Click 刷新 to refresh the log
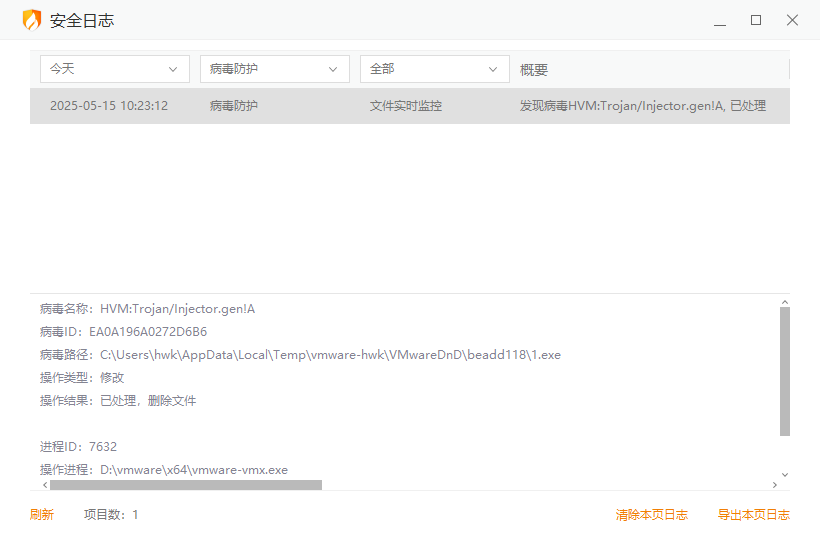Screen dimensions: 820x540 42,515
